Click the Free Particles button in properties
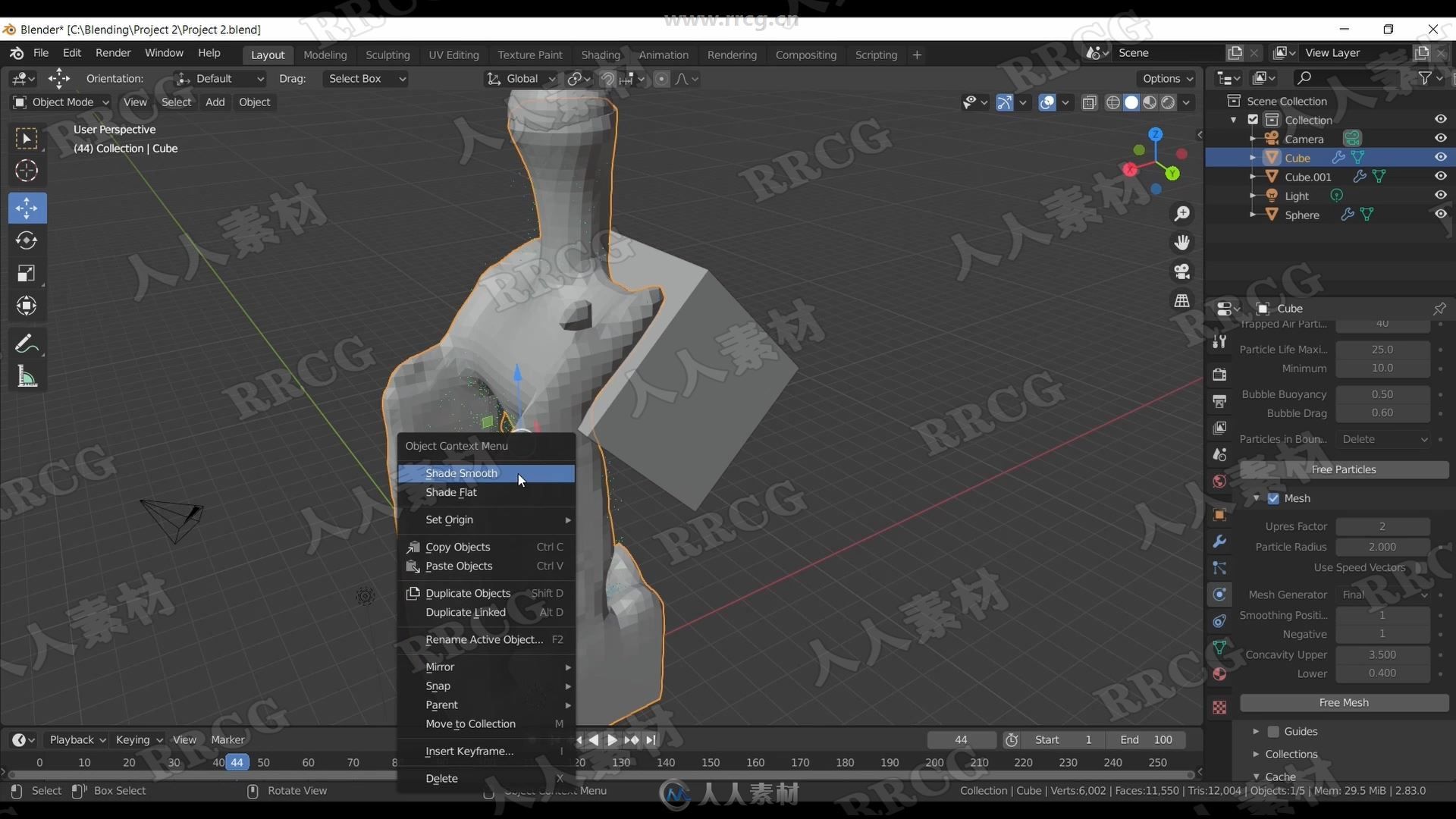Viewport: 1456px width, 819px height. click(x=1344, y=468)
